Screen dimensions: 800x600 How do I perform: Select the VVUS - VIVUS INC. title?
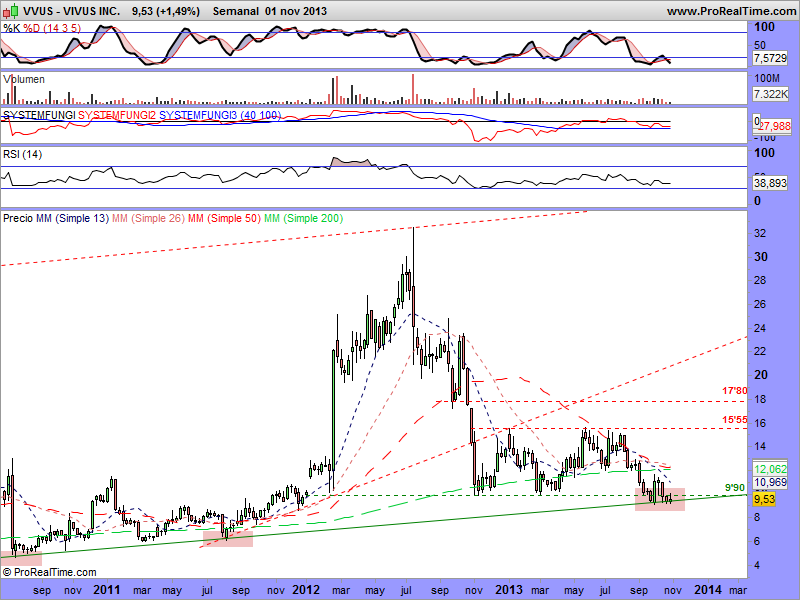coord(72,11)
